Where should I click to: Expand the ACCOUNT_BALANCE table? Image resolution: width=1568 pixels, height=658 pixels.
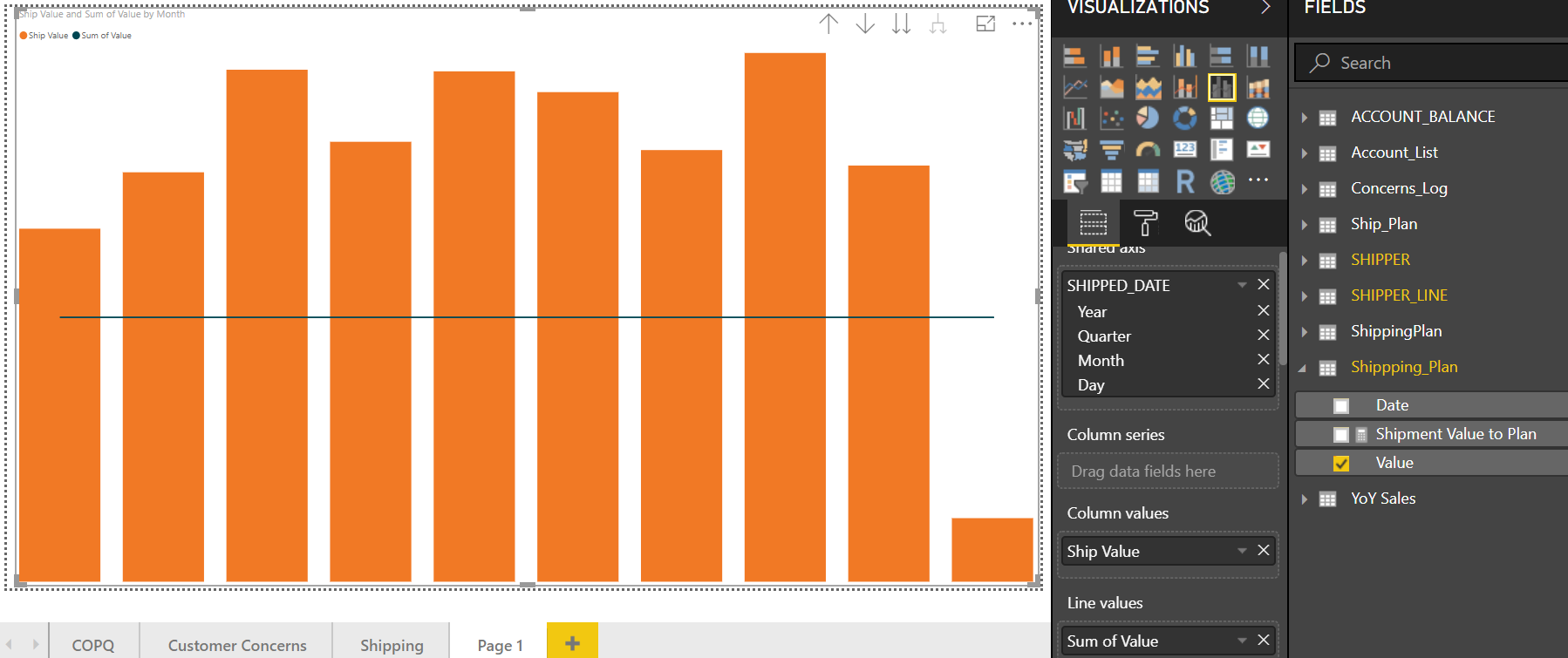1305,118
